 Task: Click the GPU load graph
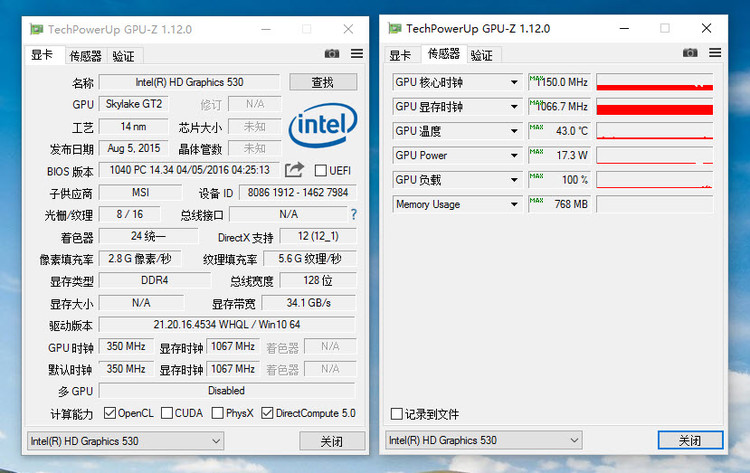655,180
